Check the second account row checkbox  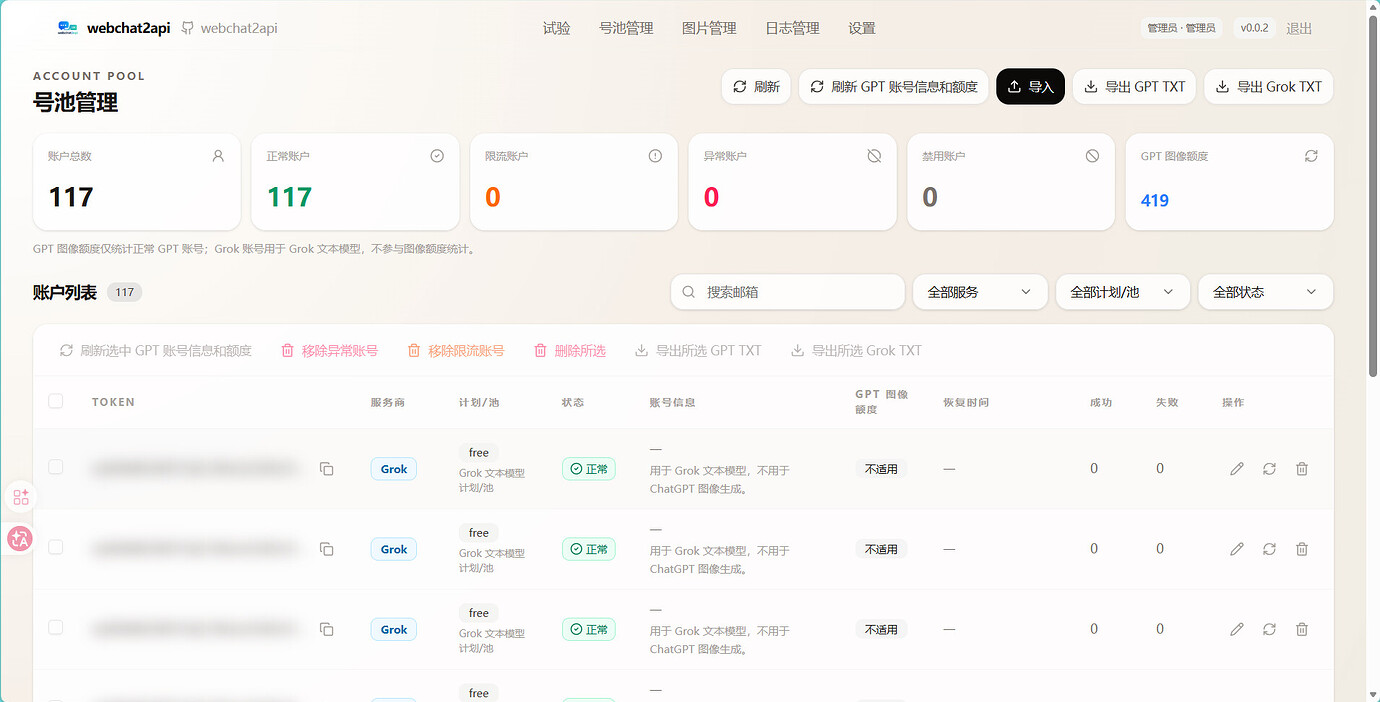click(x=56, y=547)
